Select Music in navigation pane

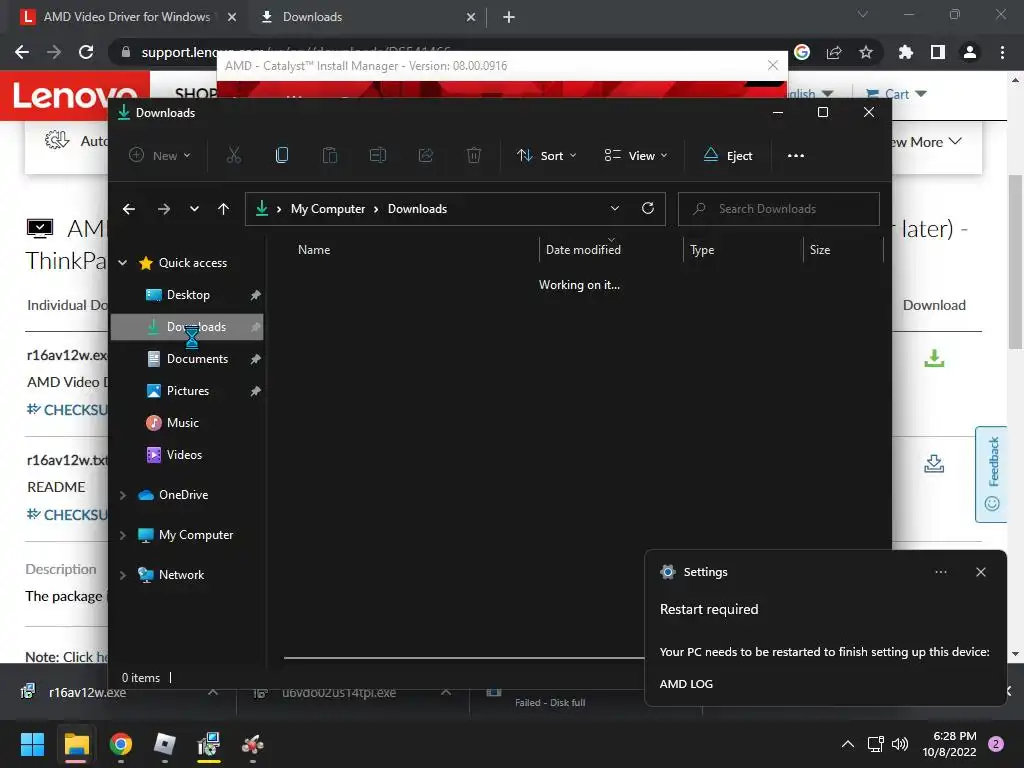click(x=187, y=423)
